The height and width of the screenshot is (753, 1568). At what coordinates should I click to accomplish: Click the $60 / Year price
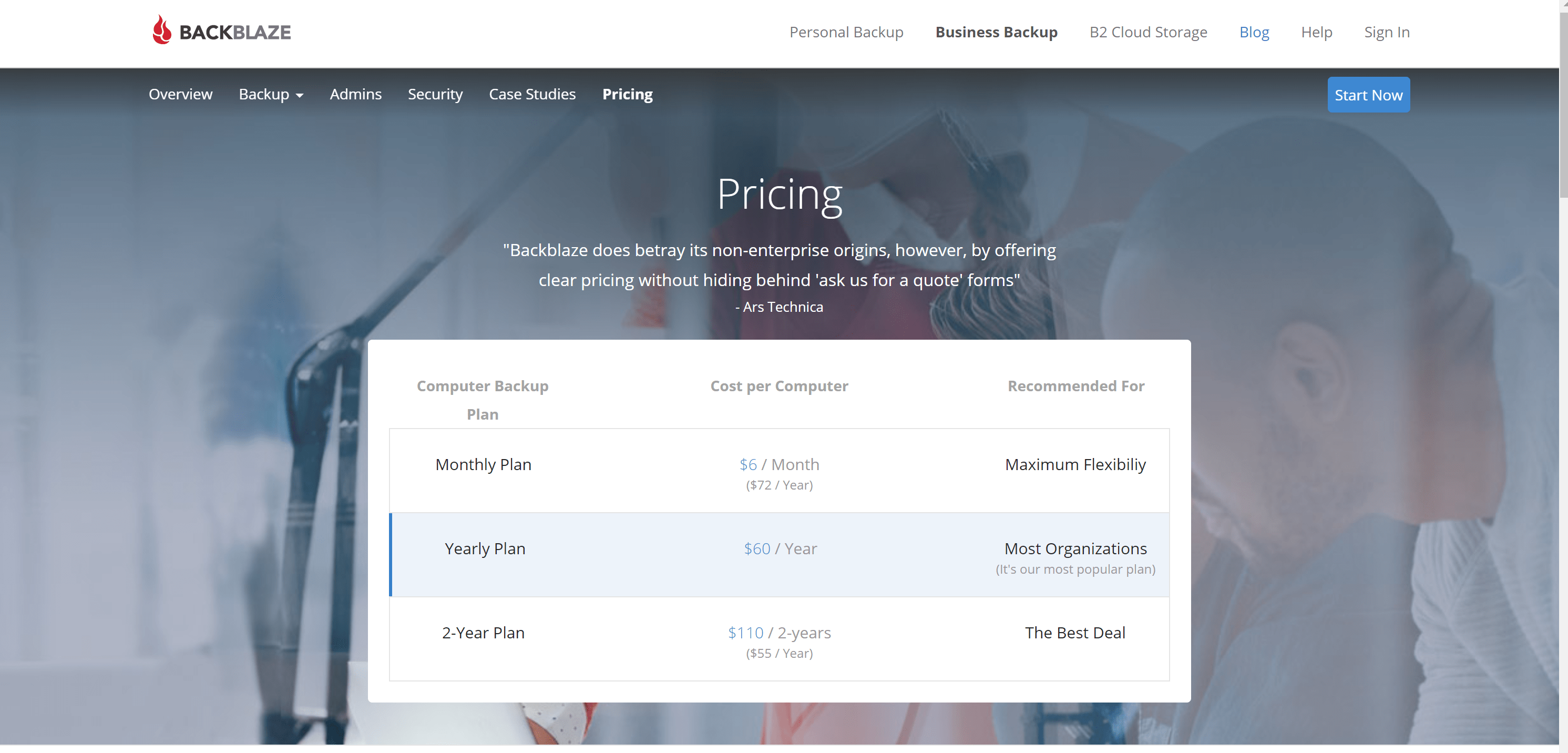point(780,548)
